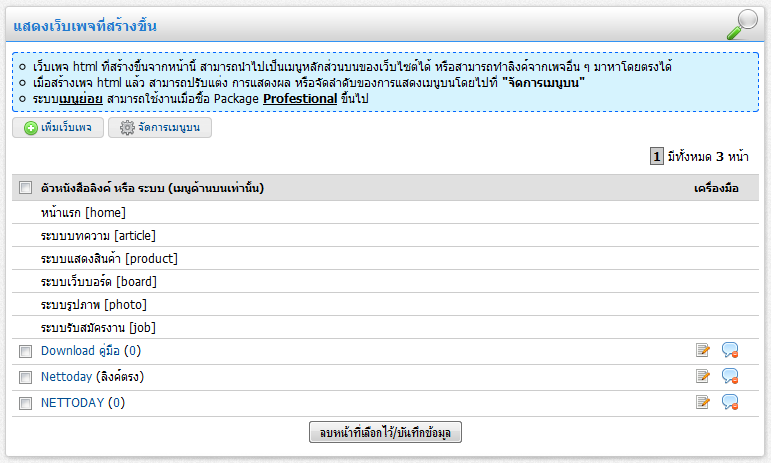Click the speech bubble icon for Nettoday (ลิงค์ตรง)
Screen dimensions: 771x463
(x=730, y=376)
